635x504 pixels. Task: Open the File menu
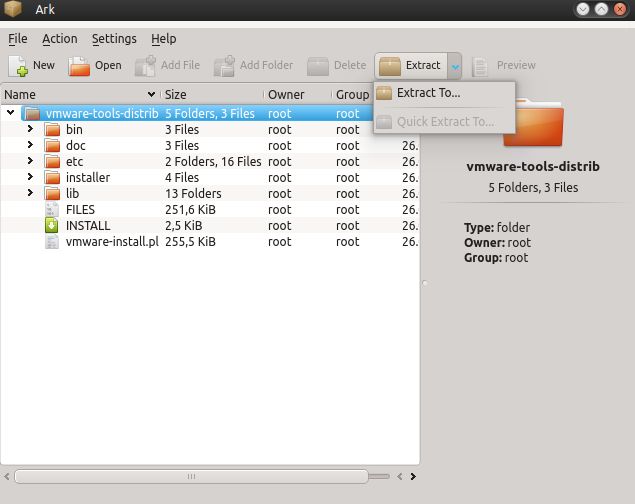click(x=18, y=39)
